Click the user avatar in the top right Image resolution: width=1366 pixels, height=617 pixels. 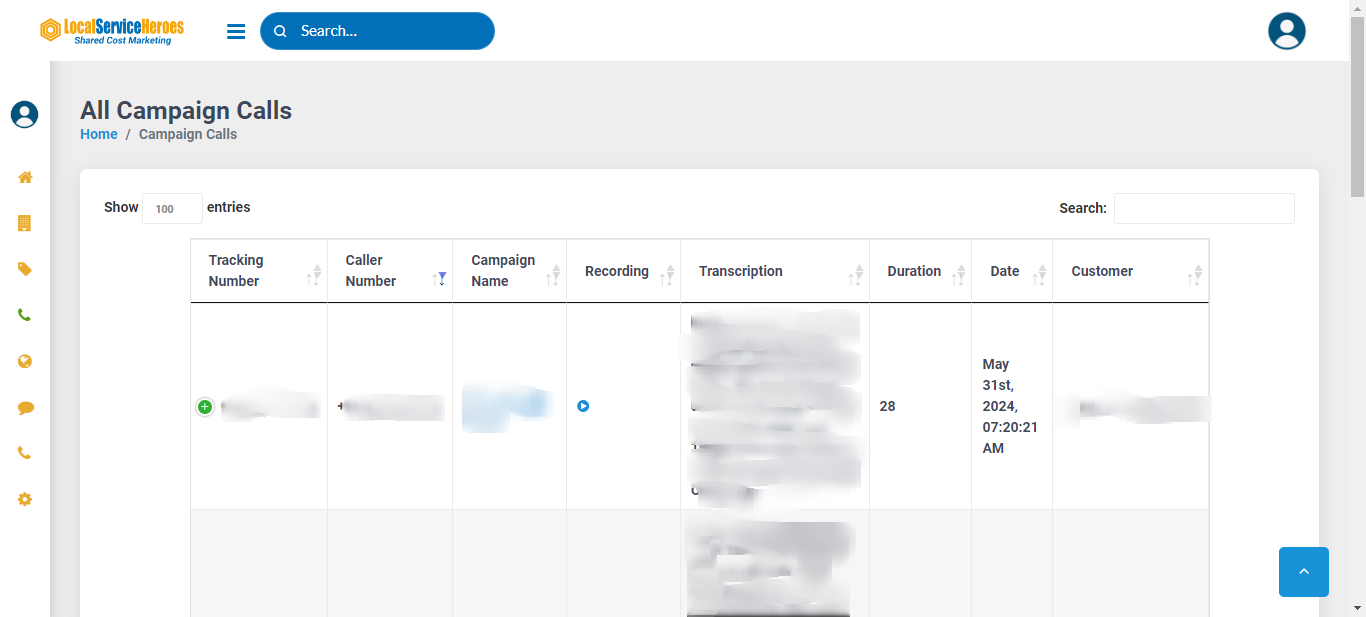[1286, 31]
